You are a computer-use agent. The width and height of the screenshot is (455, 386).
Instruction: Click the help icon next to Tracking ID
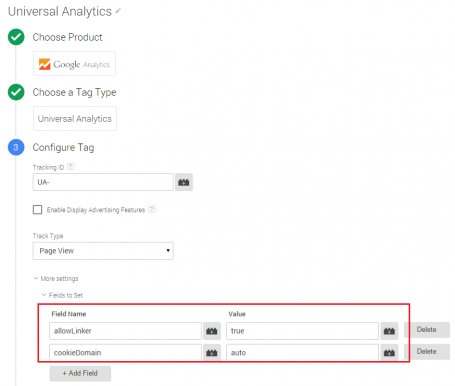pos(71,166)
